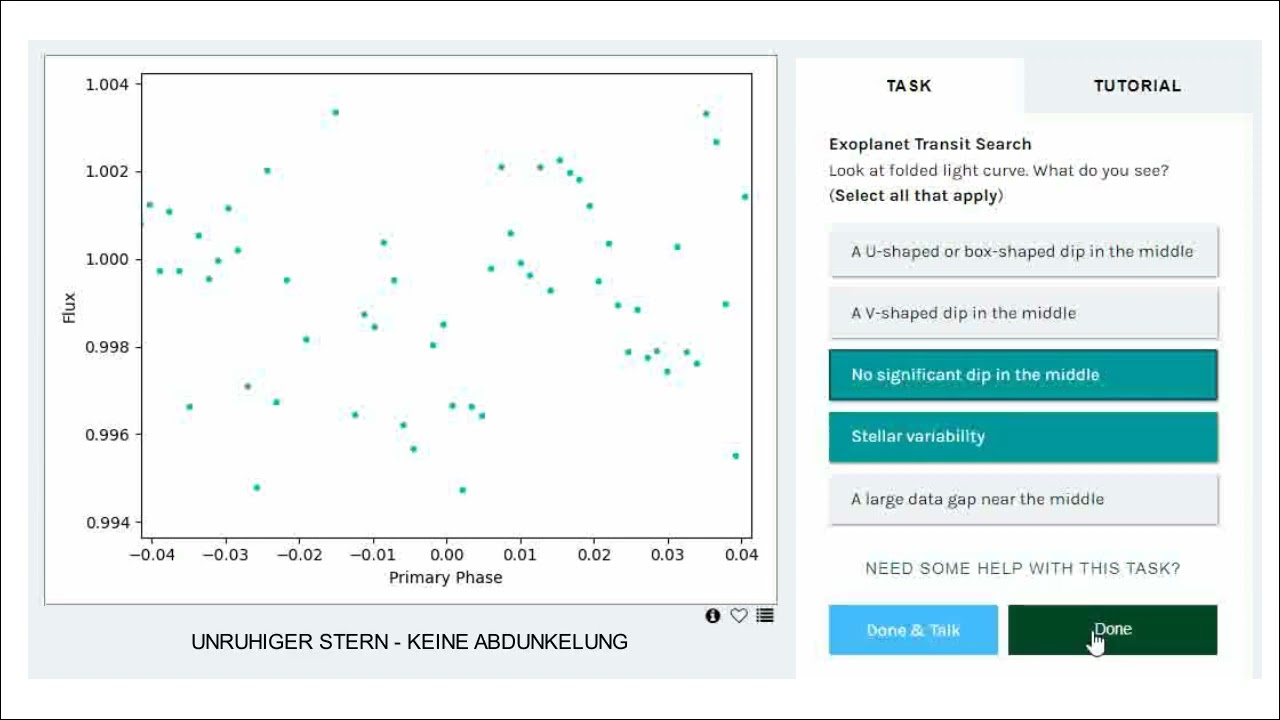Select 'A U-shaped or box-shaped dip' option
The height and width of the screenshot is (720, 1280).
[x=1023, y=251]
